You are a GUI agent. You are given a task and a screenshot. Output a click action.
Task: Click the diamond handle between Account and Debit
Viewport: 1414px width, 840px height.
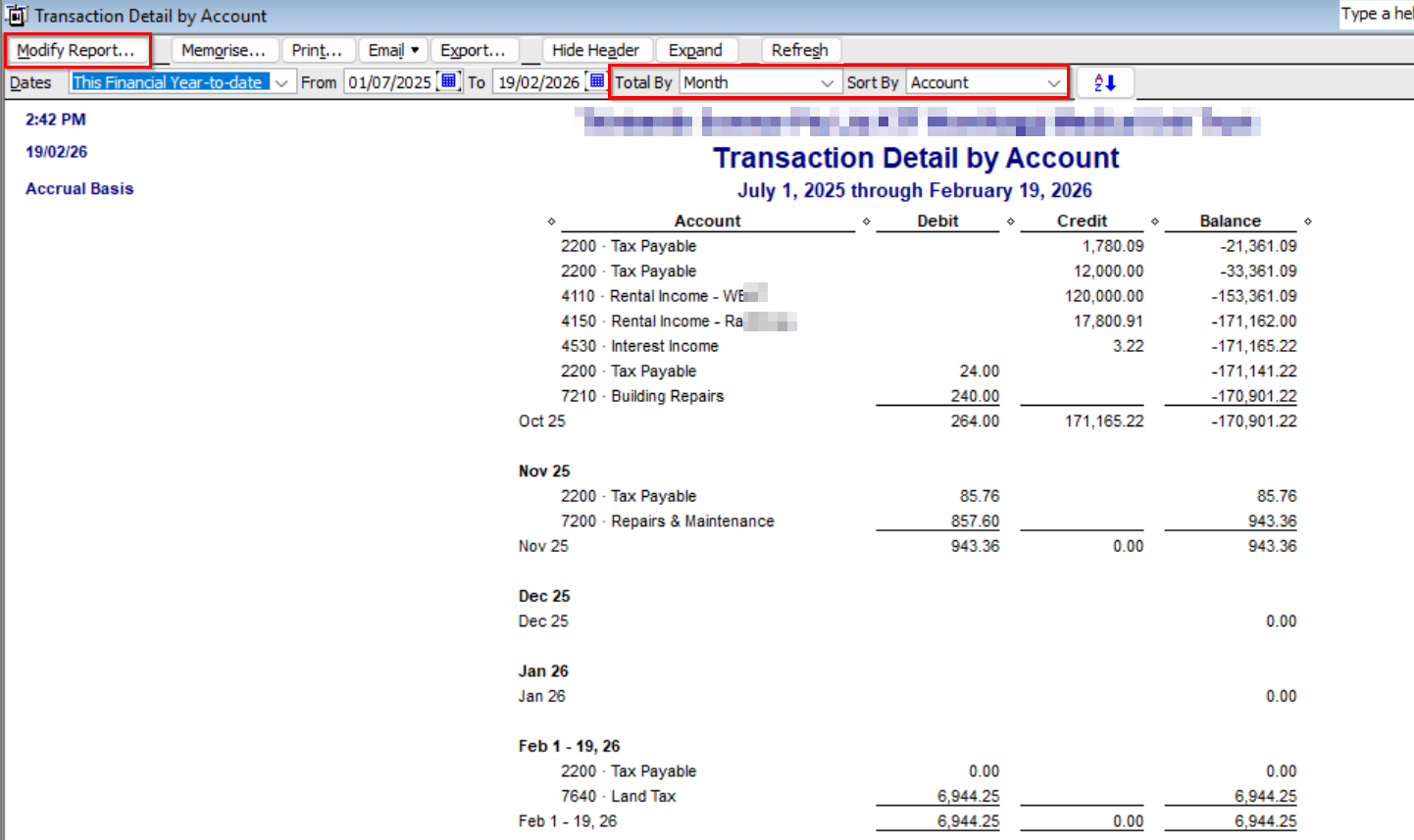pos(867,222)
